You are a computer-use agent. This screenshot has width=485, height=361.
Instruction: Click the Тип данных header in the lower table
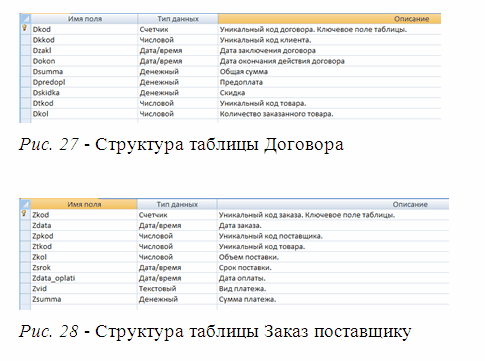(x=177, y=204)
